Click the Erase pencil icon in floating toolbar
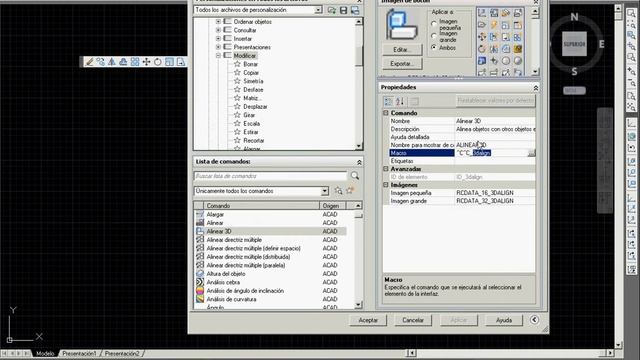 coord(89,62)
